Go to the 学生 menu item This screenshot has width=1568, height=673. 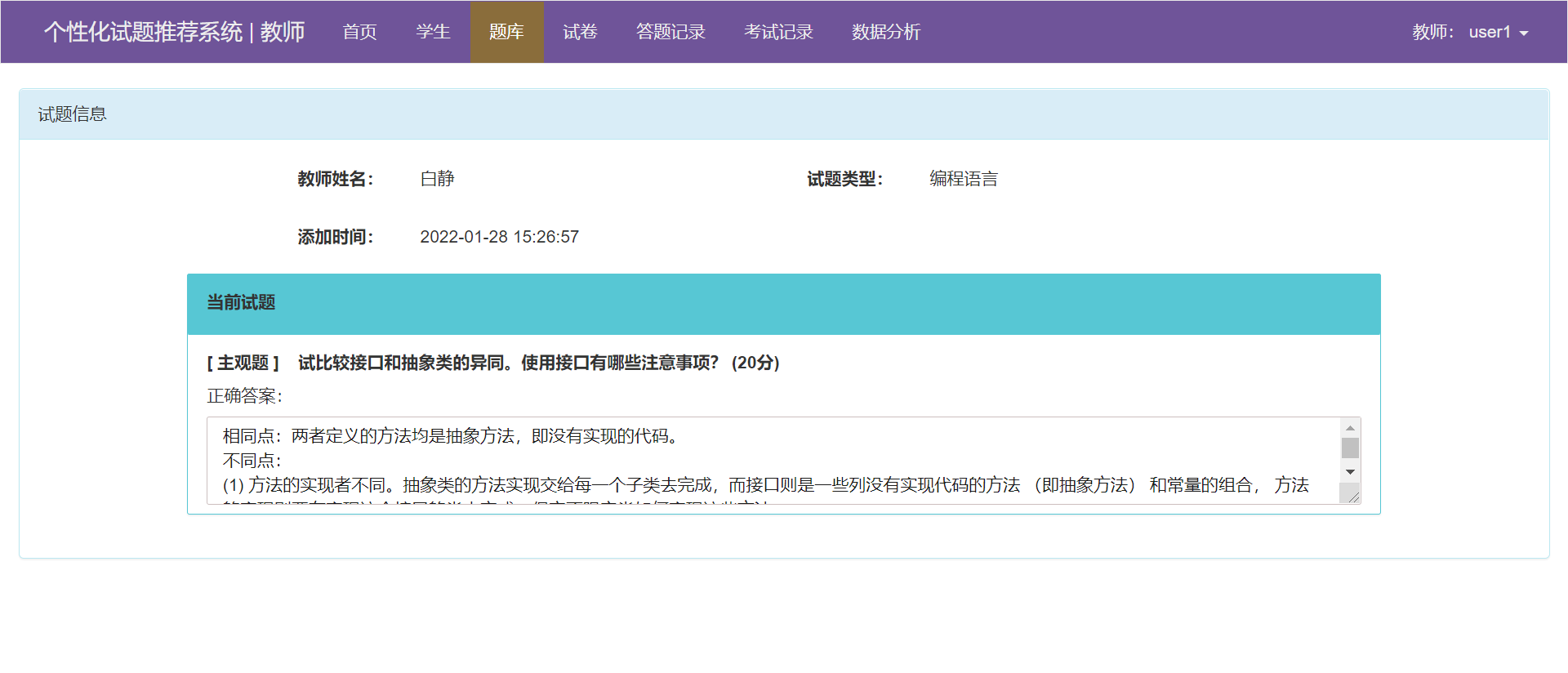(x=433, y=32)
